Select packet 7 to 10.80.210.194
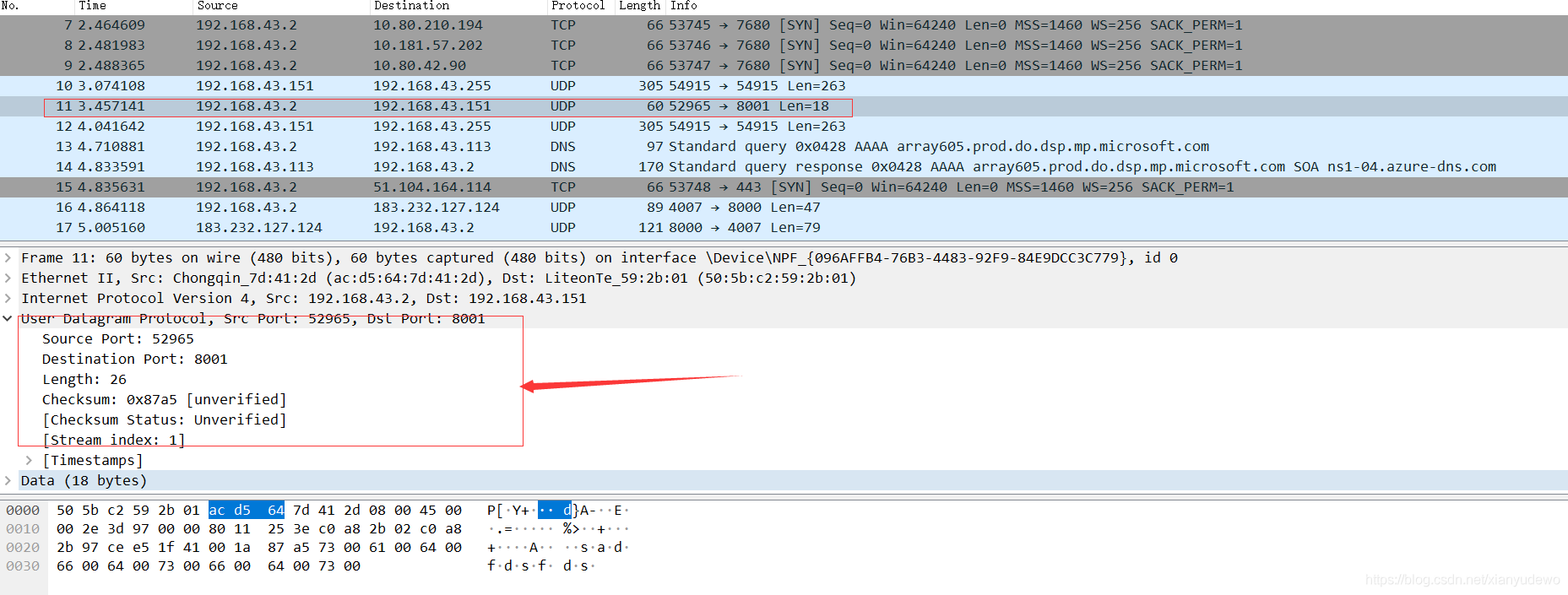 [784, 25]
